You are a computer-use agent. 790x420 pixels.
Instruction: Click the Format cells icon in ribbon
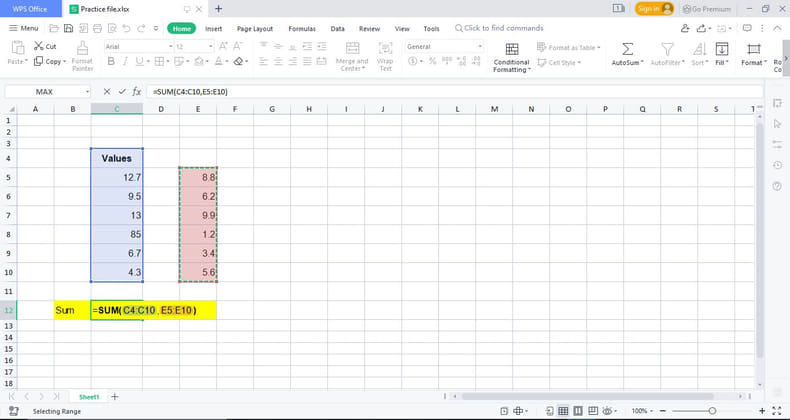click(754, 49)
